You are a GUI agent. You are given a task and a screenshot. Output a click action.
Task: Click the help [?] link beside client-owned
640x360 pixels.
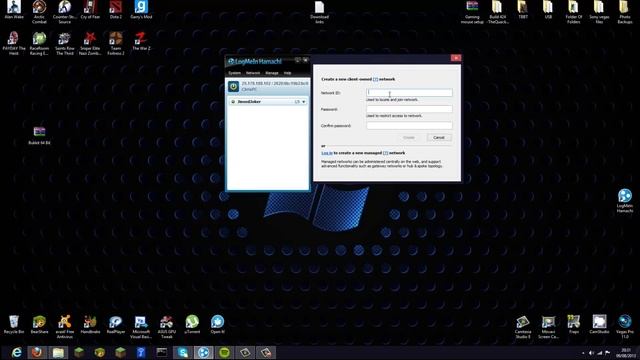click(376, 79)
